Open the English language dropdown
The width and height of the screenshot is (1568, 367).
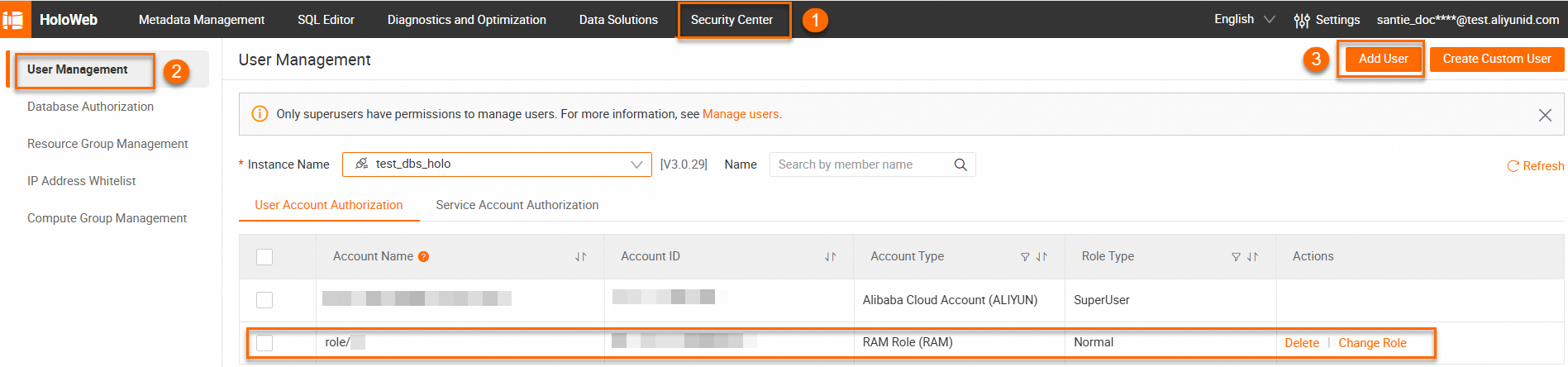[1243, 19]
